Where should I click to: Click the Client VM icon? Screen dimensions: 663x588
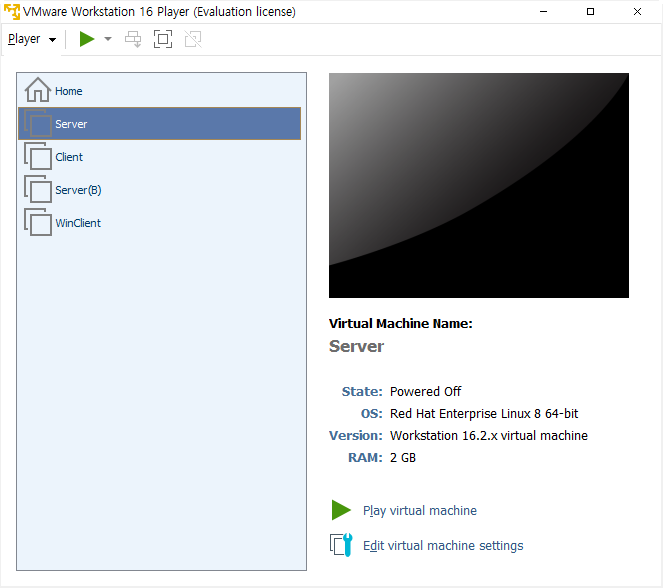click(38, 156)
